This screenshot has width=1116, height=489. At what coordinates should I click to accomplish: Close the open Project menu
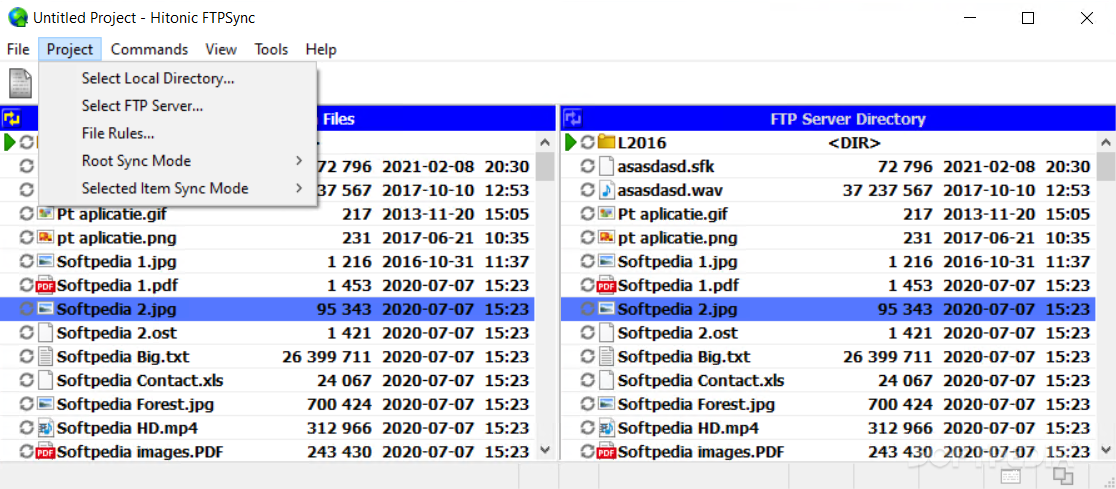coord(70,49)
